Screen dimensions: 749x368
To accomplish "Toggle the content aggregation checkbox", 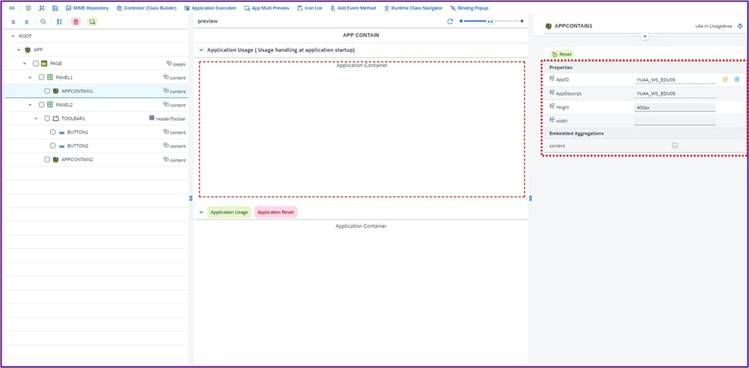I will [675, 145].
